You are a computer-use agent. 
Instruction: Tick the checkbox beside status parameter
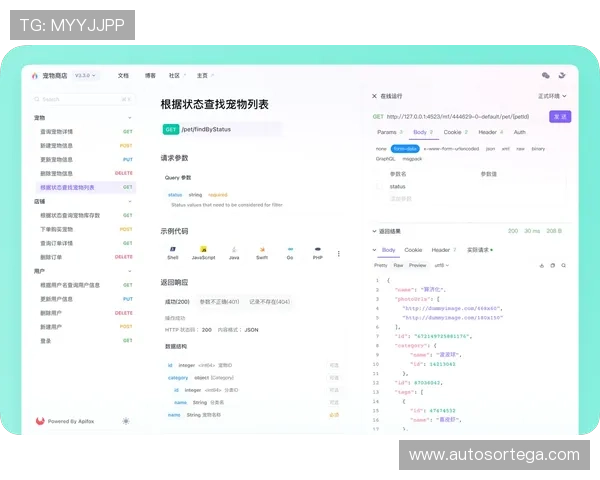(379, 186)
